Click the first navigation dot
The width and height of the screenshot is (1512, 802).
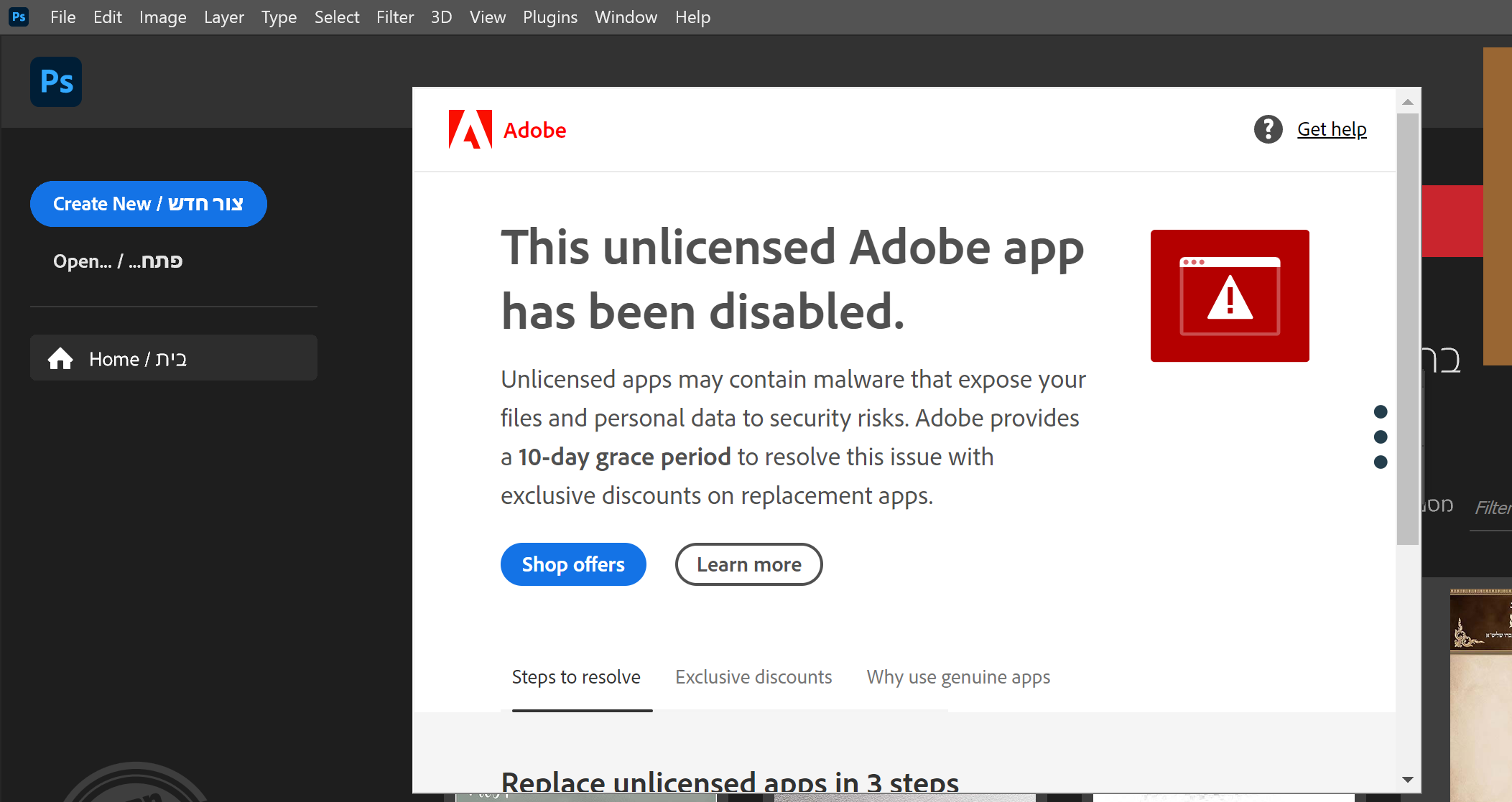tap(1381, 411)
